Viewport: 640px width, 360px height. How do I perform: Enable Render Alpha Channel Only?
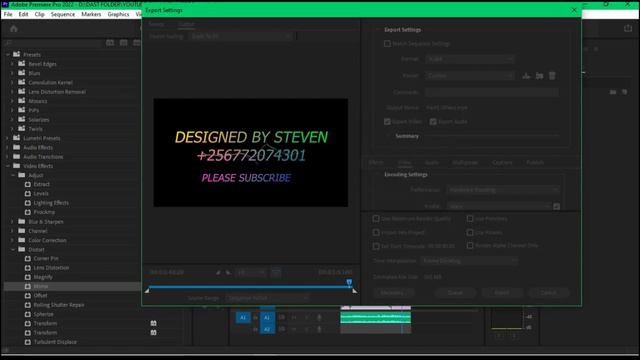pyautogui.click(x=470, y=246)
